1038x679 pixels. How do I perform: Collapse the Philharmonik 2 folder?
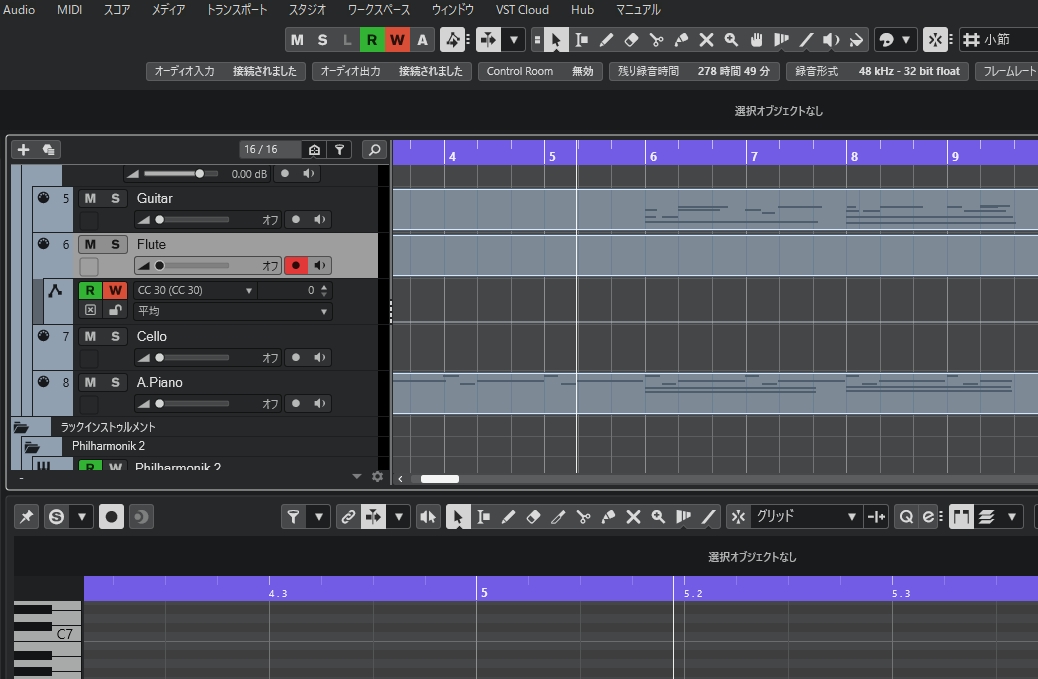click(x=31, y=447)
